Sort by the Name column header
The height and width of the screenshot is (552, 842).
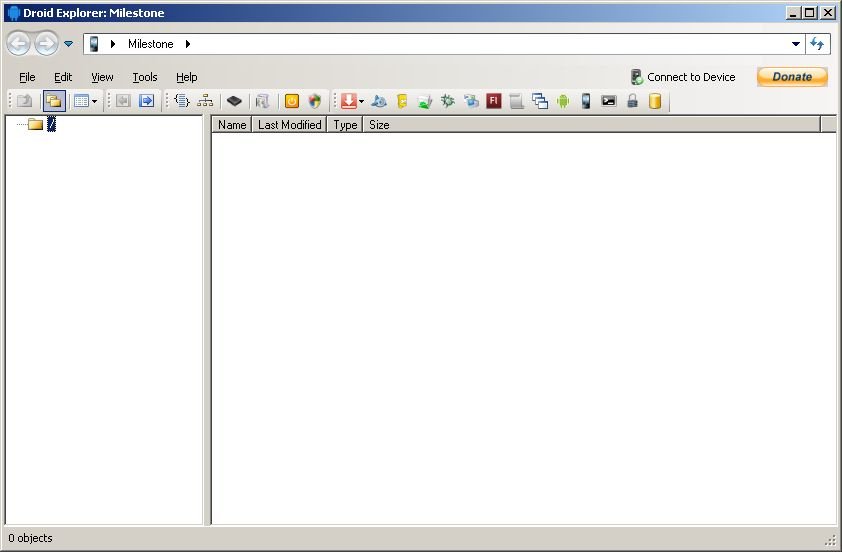pyautogui.click(x=232, y=125)
